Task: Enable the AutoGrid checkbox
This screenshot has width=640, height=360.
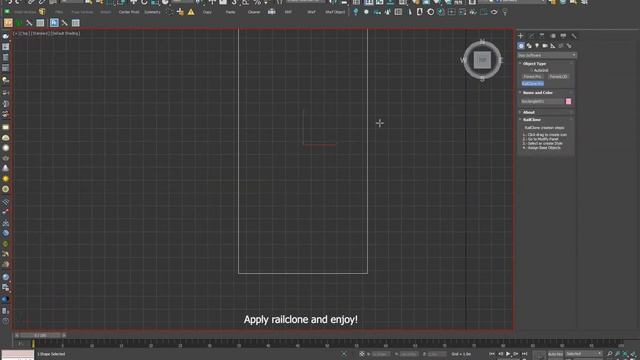Action: [x=532, y=70]
